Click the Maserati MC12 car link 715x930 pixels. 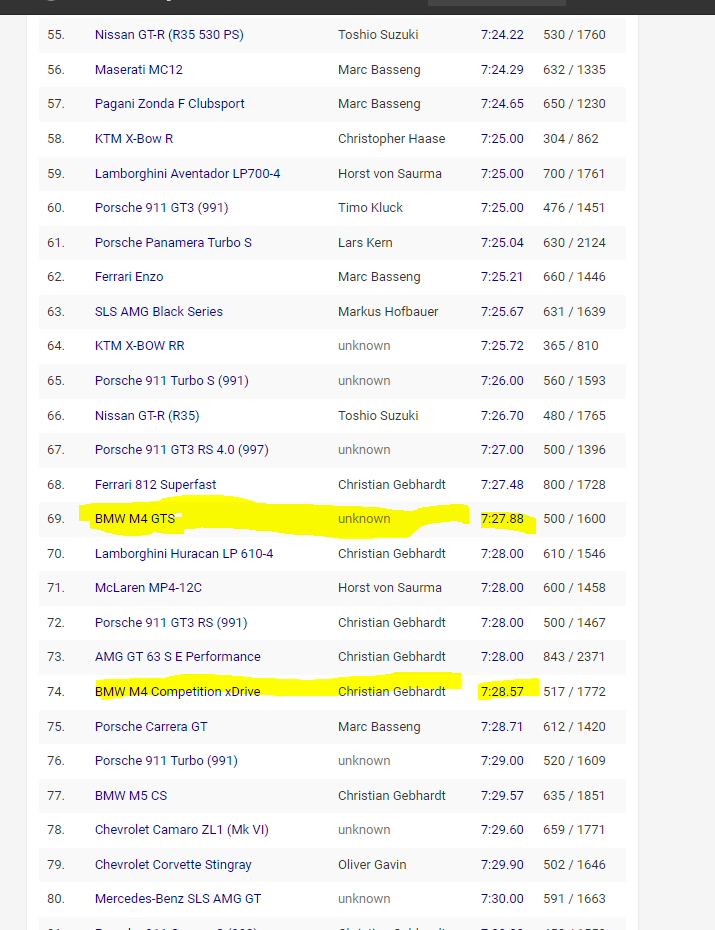coord(139,70)
